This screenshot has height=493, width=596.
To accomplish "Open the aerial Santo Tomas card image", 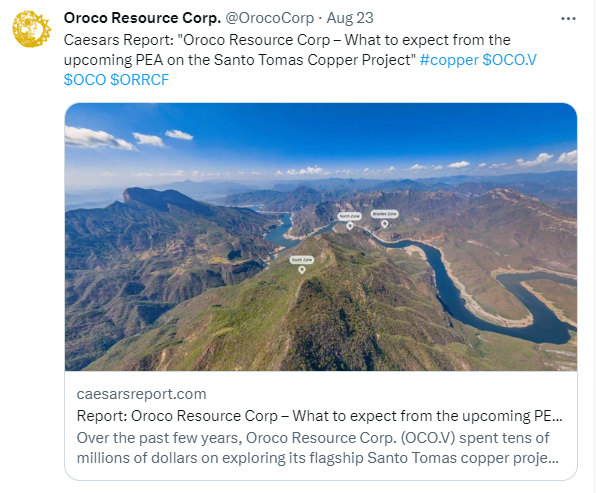I will [321, 237].
